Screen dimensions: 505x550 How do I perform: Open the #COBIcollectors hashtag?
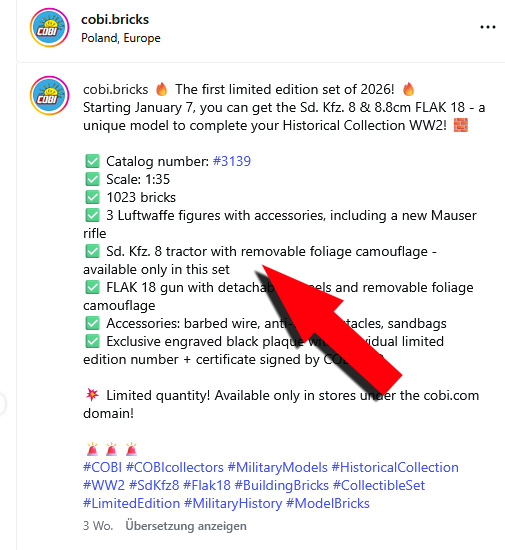(x=175, y=468)
